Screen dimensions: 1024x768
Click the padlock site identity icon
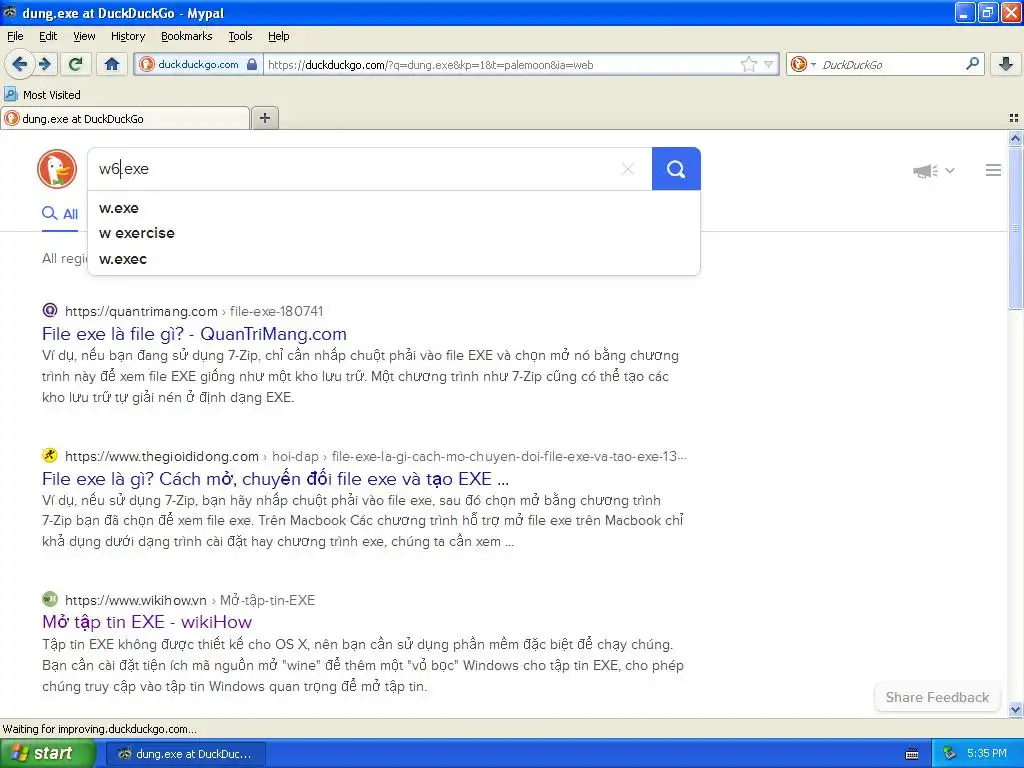click(251, 64)
